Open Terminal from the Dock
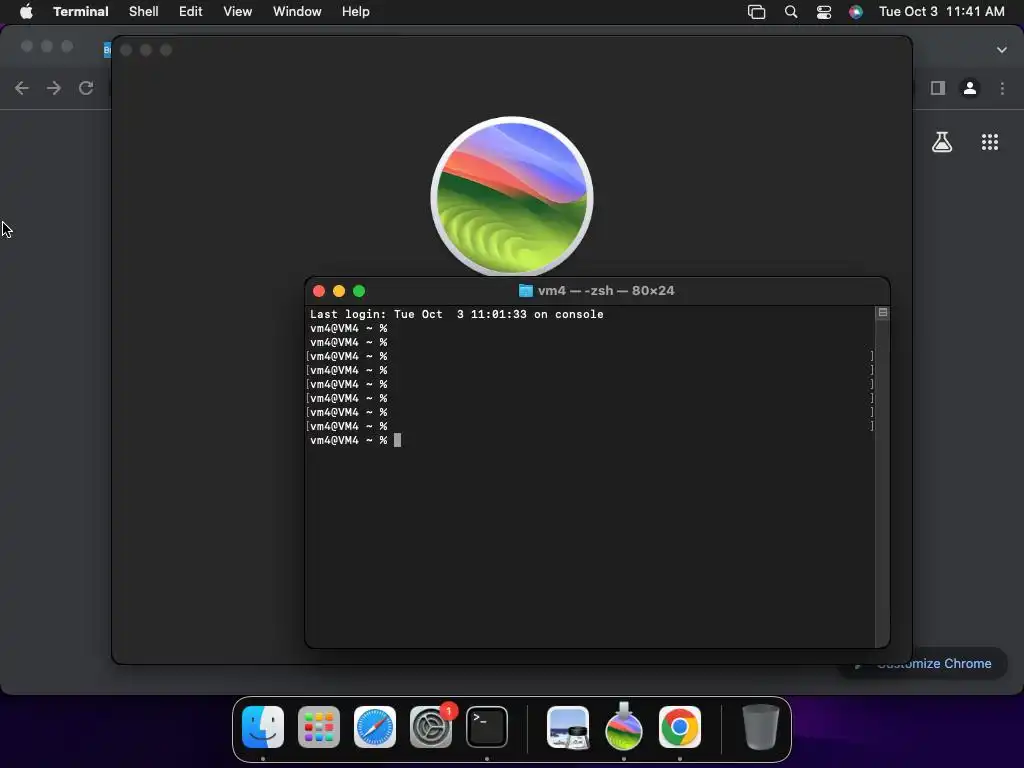 tap(487, 727)
